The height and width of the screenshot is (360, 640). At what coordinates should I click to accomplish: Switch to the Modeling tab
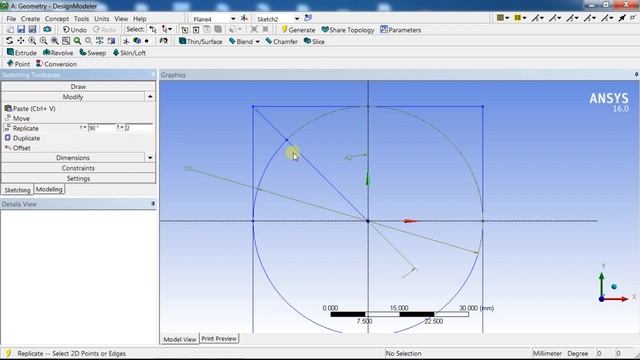click(x=49, y=189)
